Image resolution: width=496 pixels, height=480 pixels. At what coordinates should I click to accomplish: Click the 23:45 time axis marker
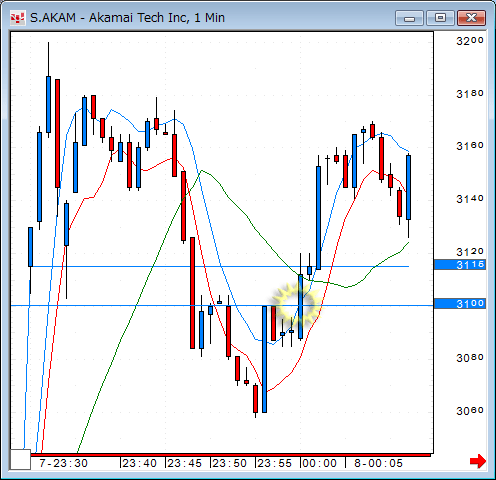point(184,463)
